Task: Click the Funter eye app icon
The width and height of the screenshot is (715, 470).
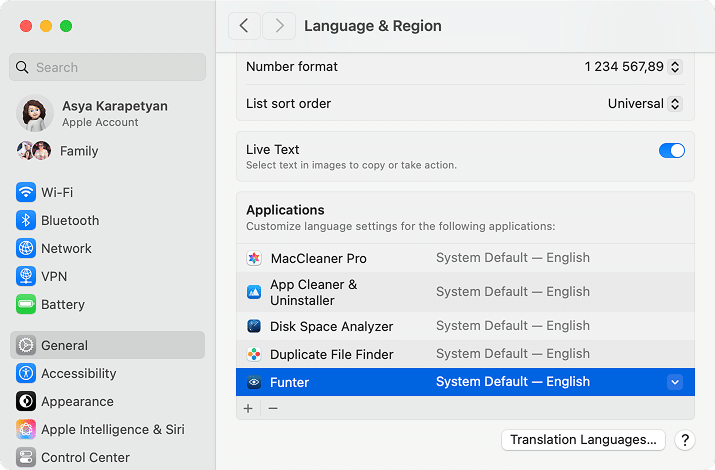Action: point(254,382)
